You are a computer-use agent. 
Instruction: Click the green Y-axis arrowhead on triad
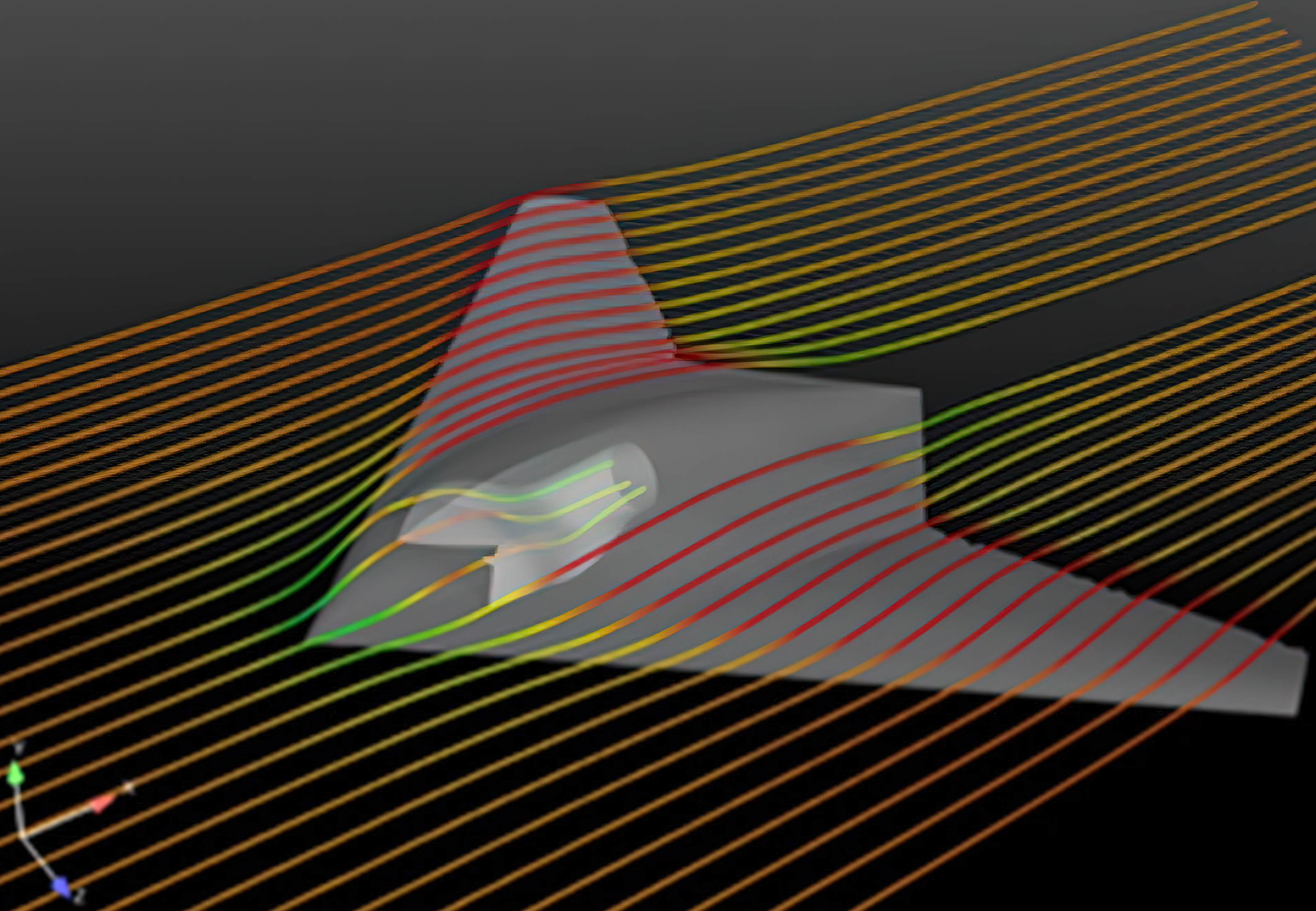15,775
